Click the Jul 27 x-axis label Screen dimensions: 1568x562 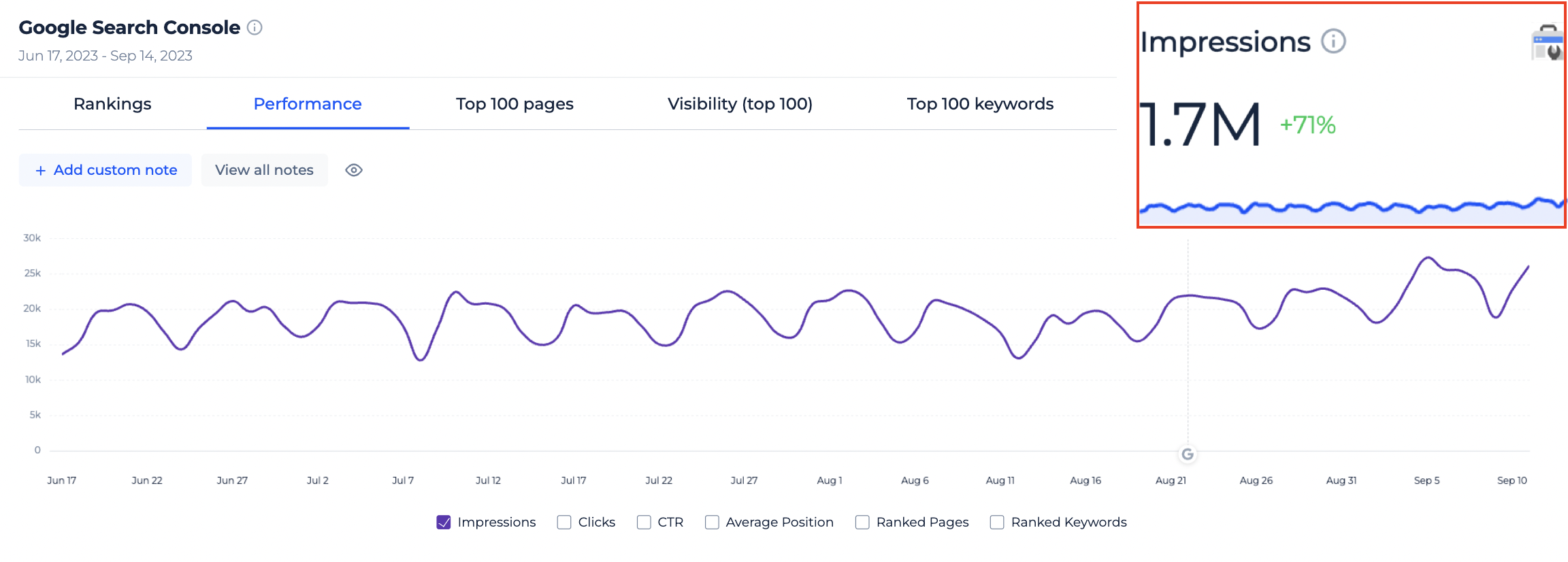(x=744, y=480)
